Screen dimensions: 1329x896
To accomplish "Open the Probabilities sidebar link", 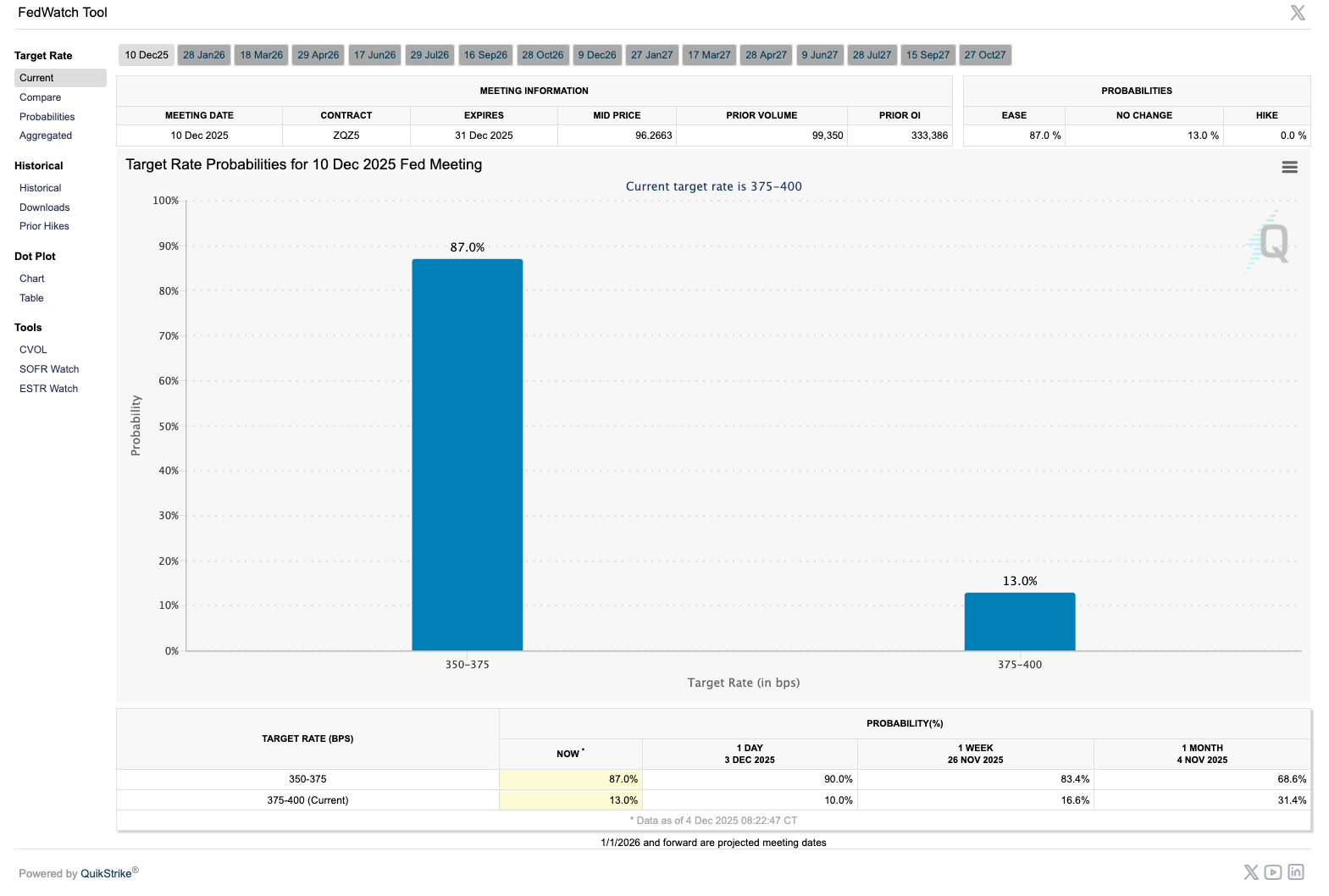I will tap(47, 117).
